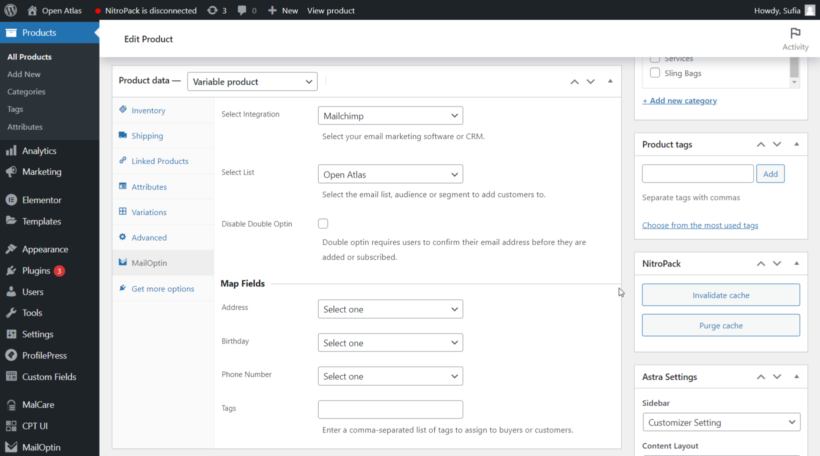Image resolution: width=820 pixels, height=456 pixels.
Task: Move Astra Settings panel down
Action: click(x=777, y=377)
